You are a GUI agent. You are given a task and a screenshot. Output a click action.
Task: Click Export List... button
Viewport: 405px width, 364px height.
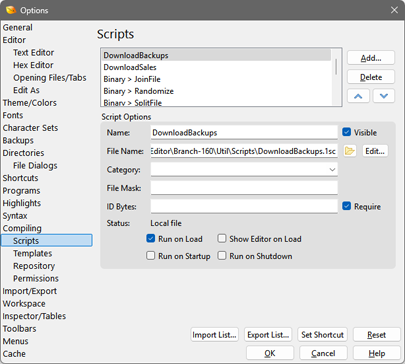pos(268,335)
